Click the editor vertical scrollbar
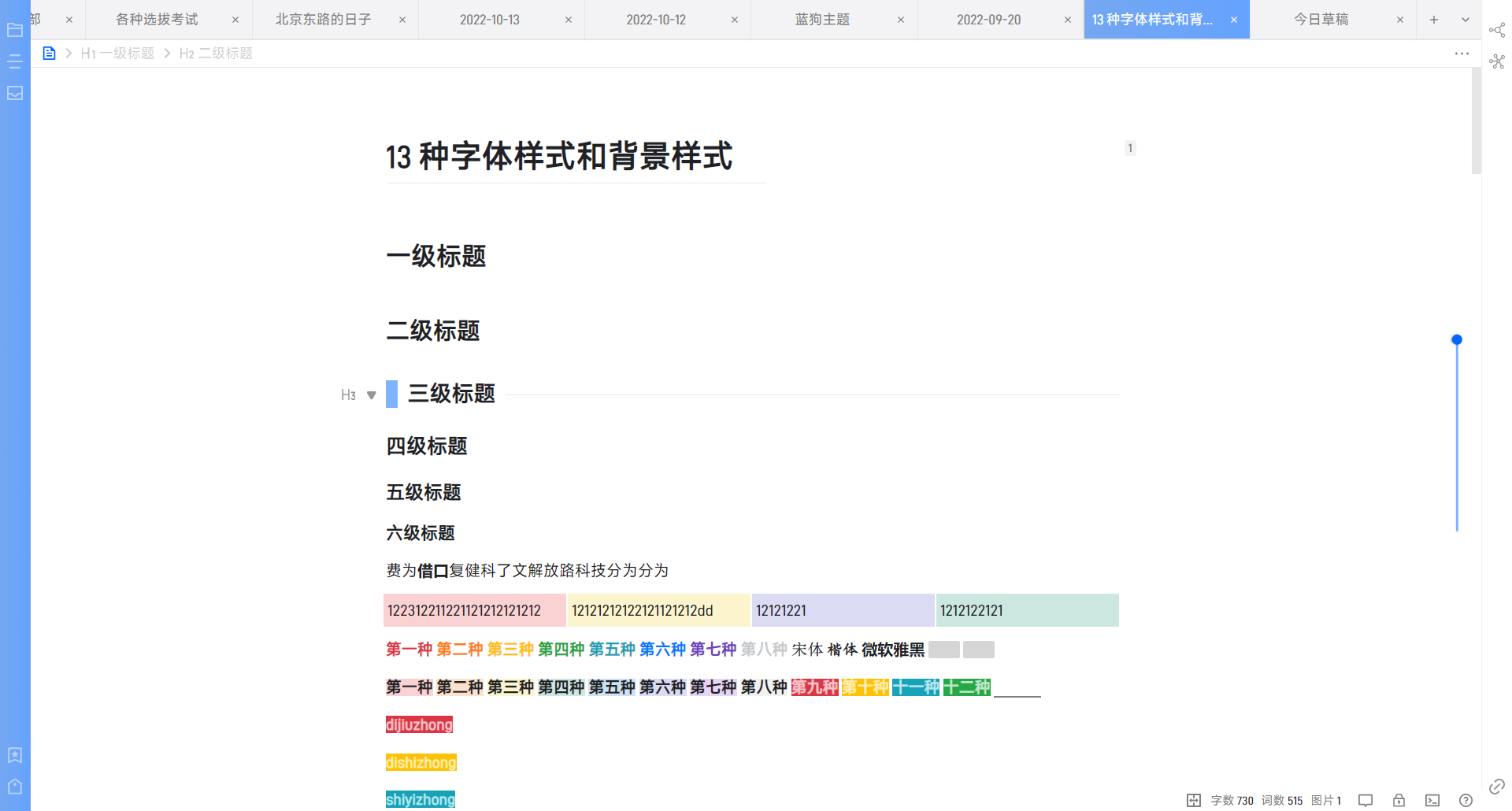1512x811 pixels. [1477, 120]
